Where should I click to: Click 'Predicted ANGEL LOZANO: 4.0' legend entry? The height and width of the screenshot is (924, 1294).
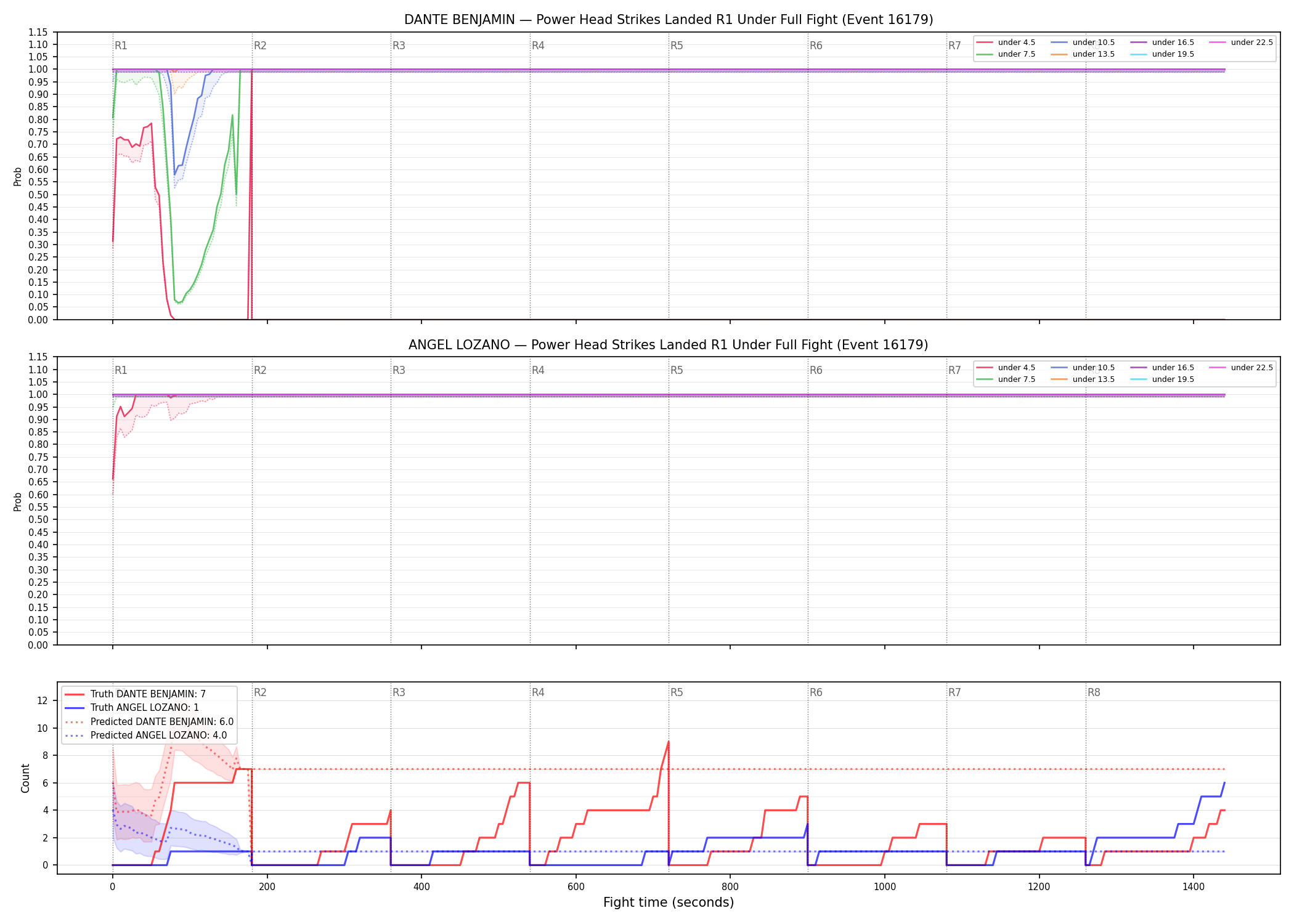[146, 736]
